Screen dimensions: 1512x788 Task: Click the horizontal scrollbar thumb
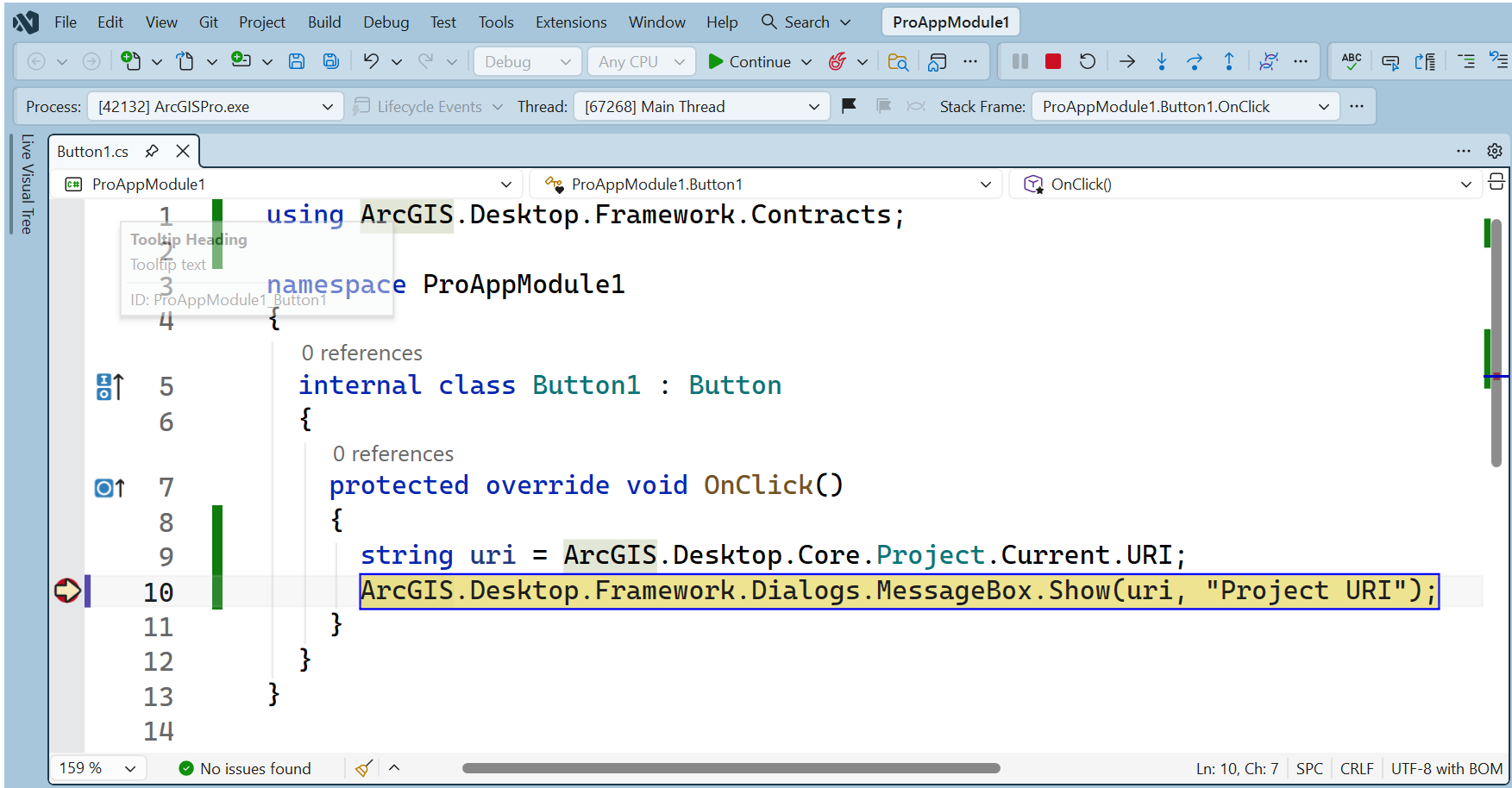(x=731, y=768)
